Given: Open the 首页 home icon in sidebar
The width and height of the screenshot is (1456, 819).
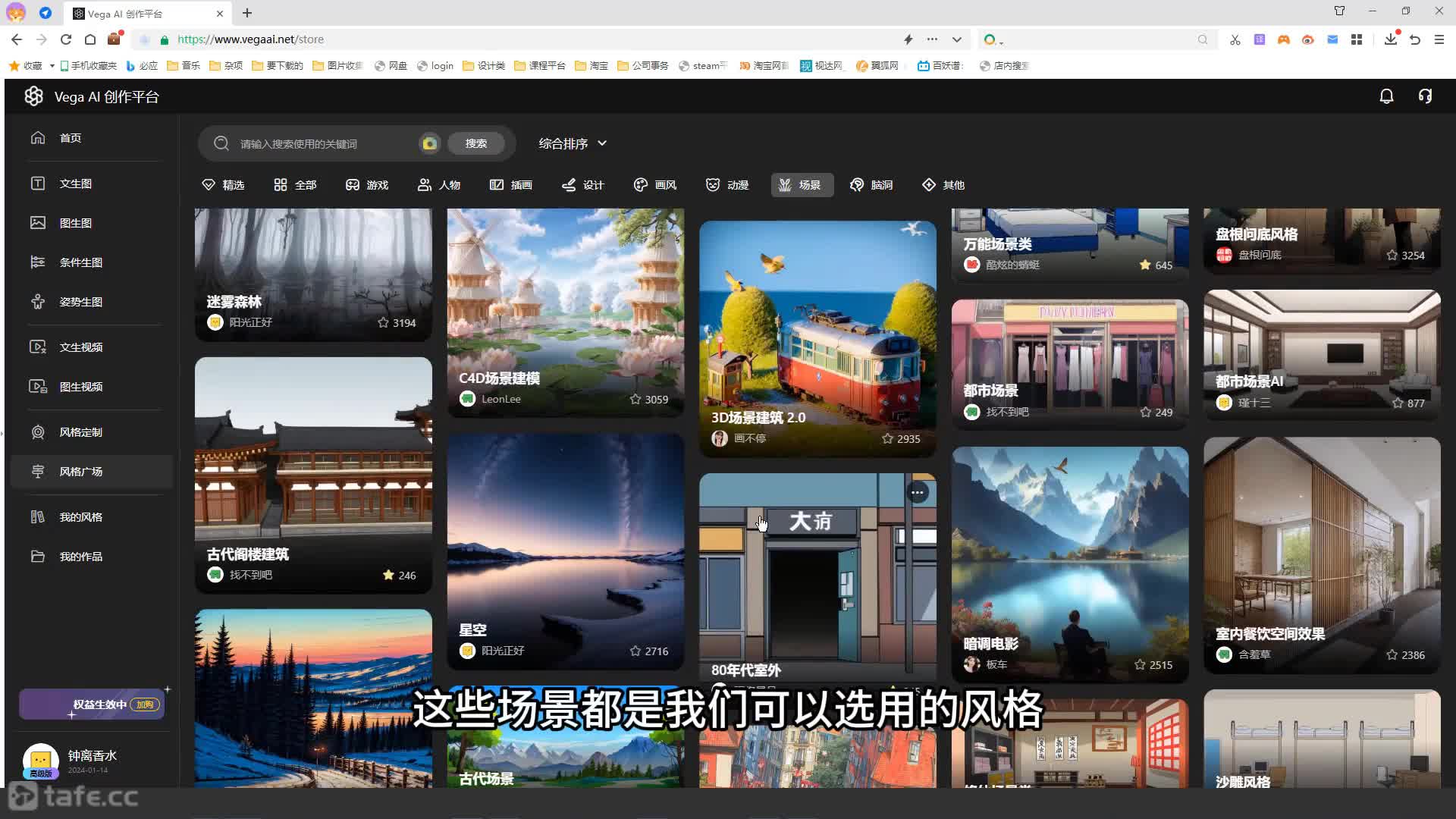Looking at the screenshot, I should tap(38, 137).
